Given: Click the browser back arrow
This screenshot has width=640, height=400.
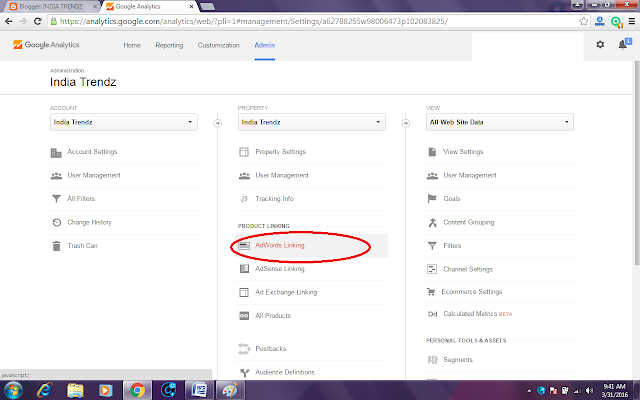Looking at the screenshot, I should (9, 21).
